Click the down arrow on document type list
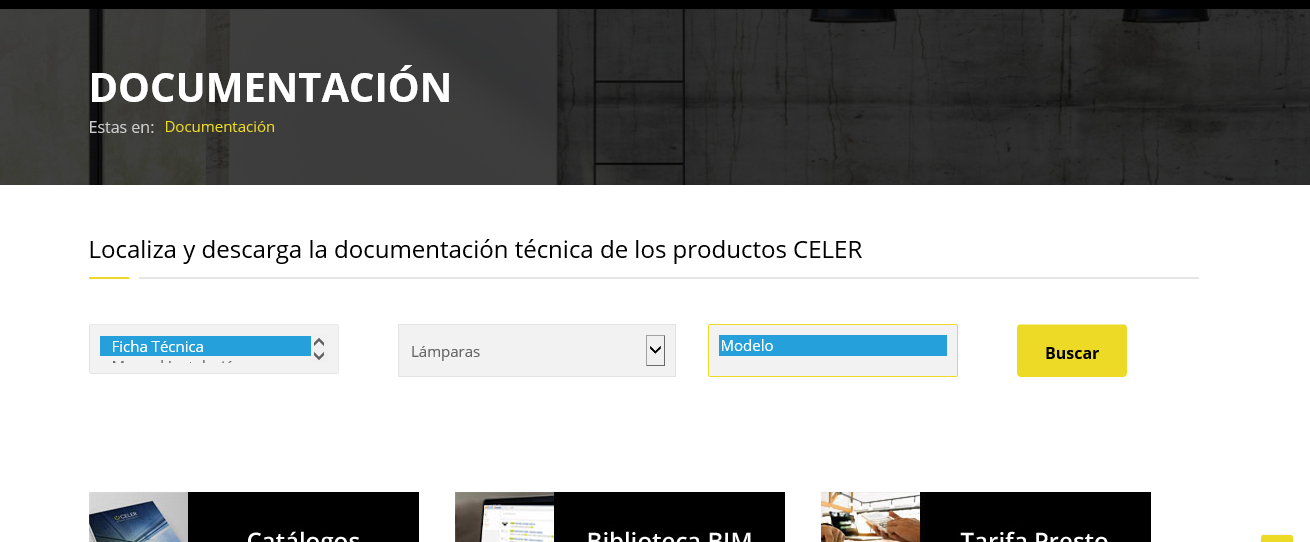This screenshot has height=542, width=1310. (x=319, y=355)
